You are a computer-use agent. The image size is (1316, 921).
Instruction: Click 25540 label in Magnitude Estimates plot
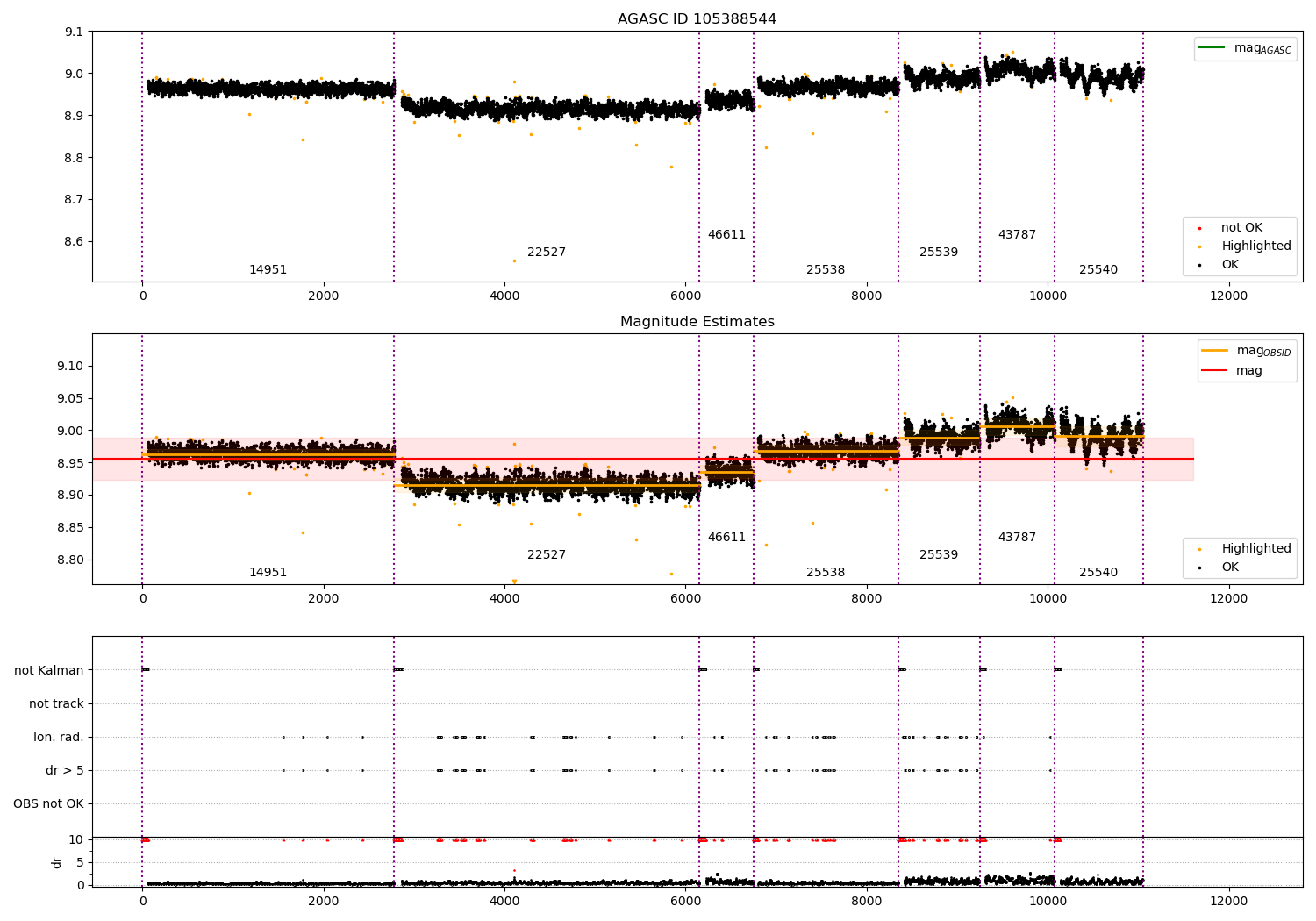point(1098,573)
